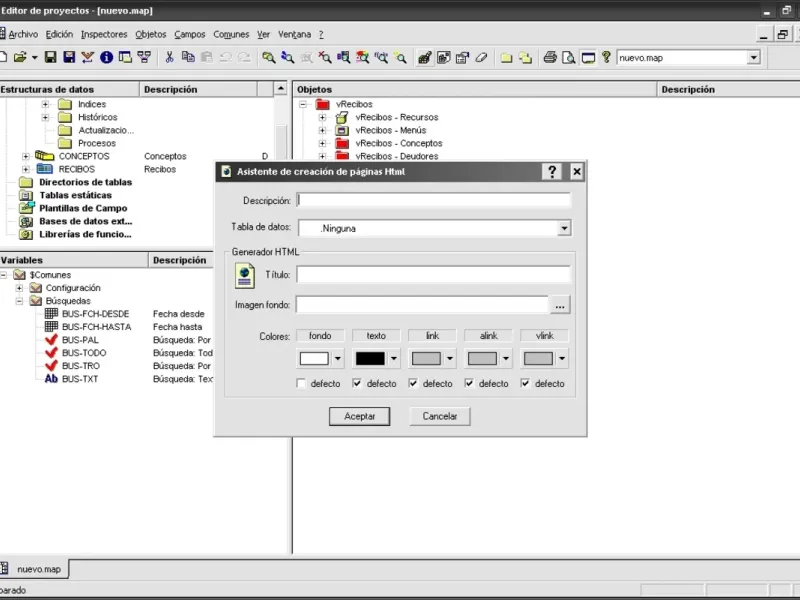Open the Inspectores menu
This screenshot has height=600, width=800.
tap(104, 34)
